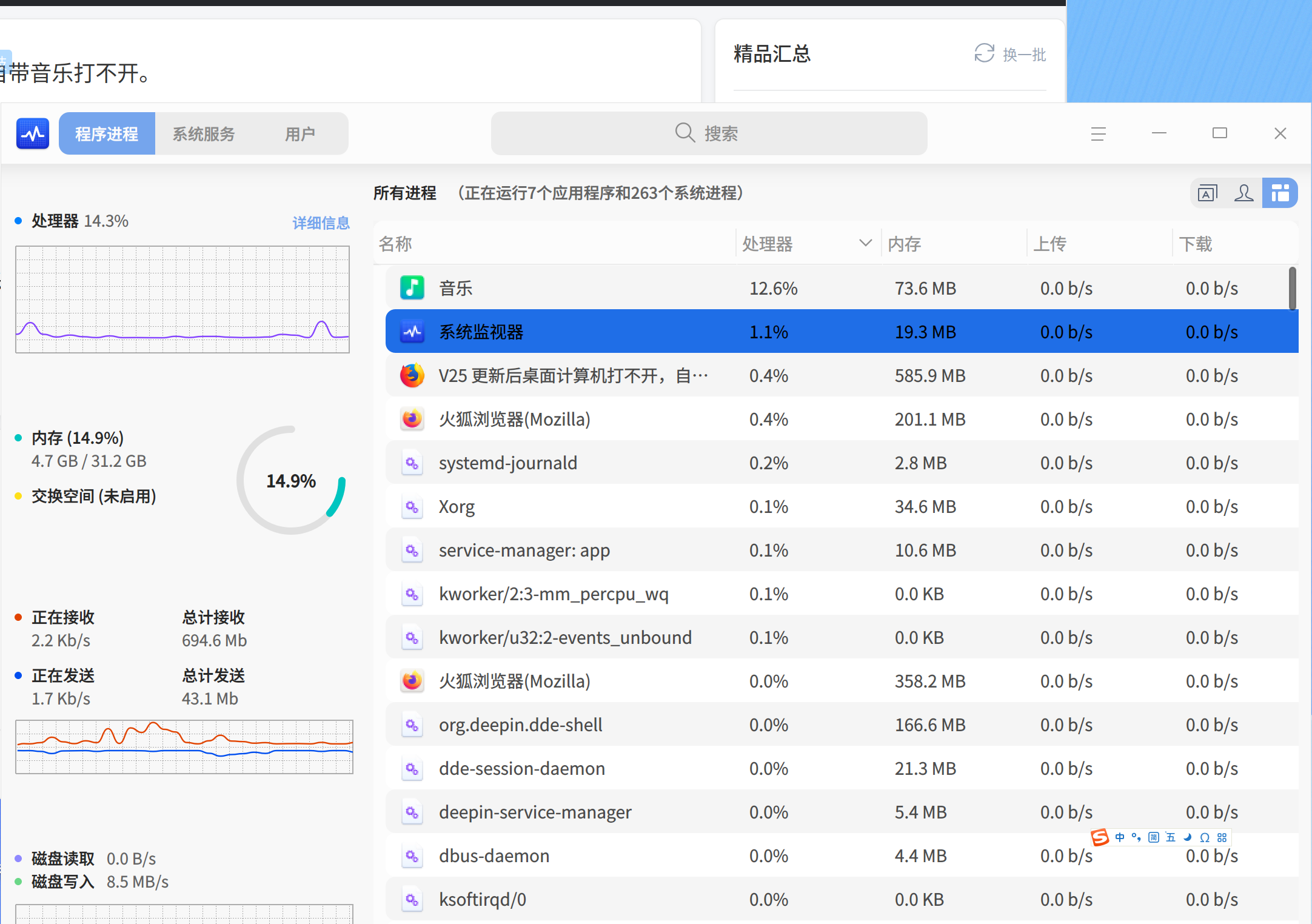Sort by the 名称 column header

pyautogui.click(x=555, y=244)
